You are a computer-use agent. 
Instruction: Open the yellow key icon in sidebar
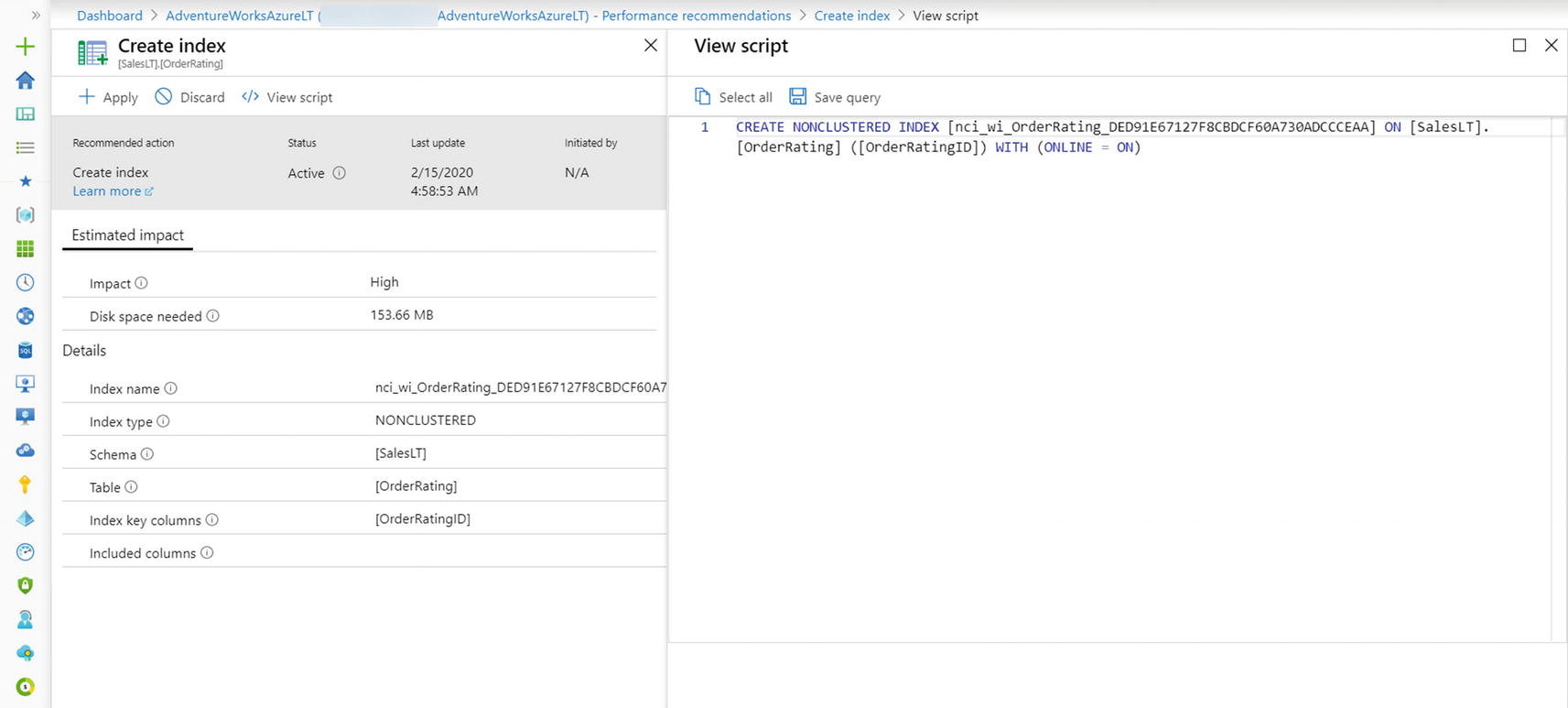click(26, 485)
